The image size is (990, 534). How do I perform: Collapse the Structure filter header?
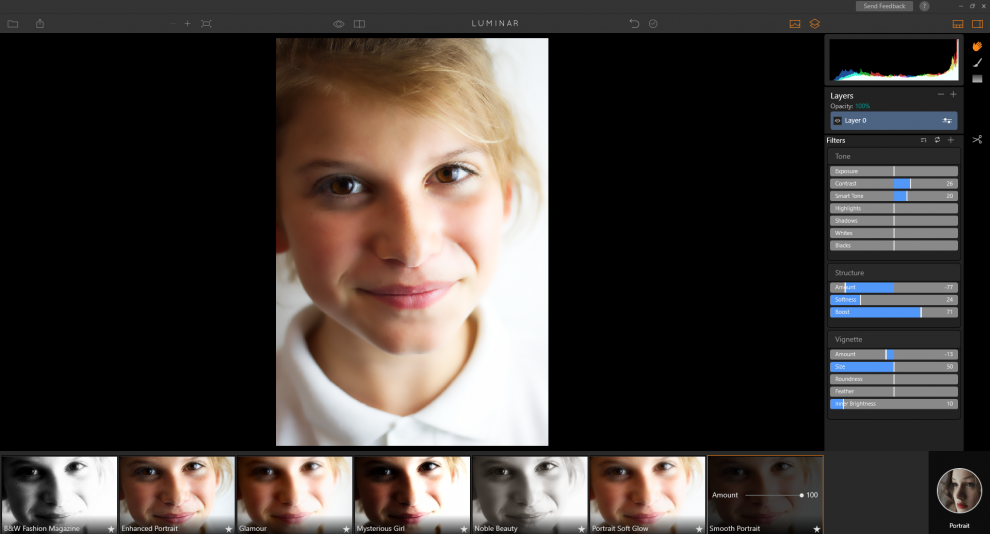pyautogui.click(x=893, y=273)
